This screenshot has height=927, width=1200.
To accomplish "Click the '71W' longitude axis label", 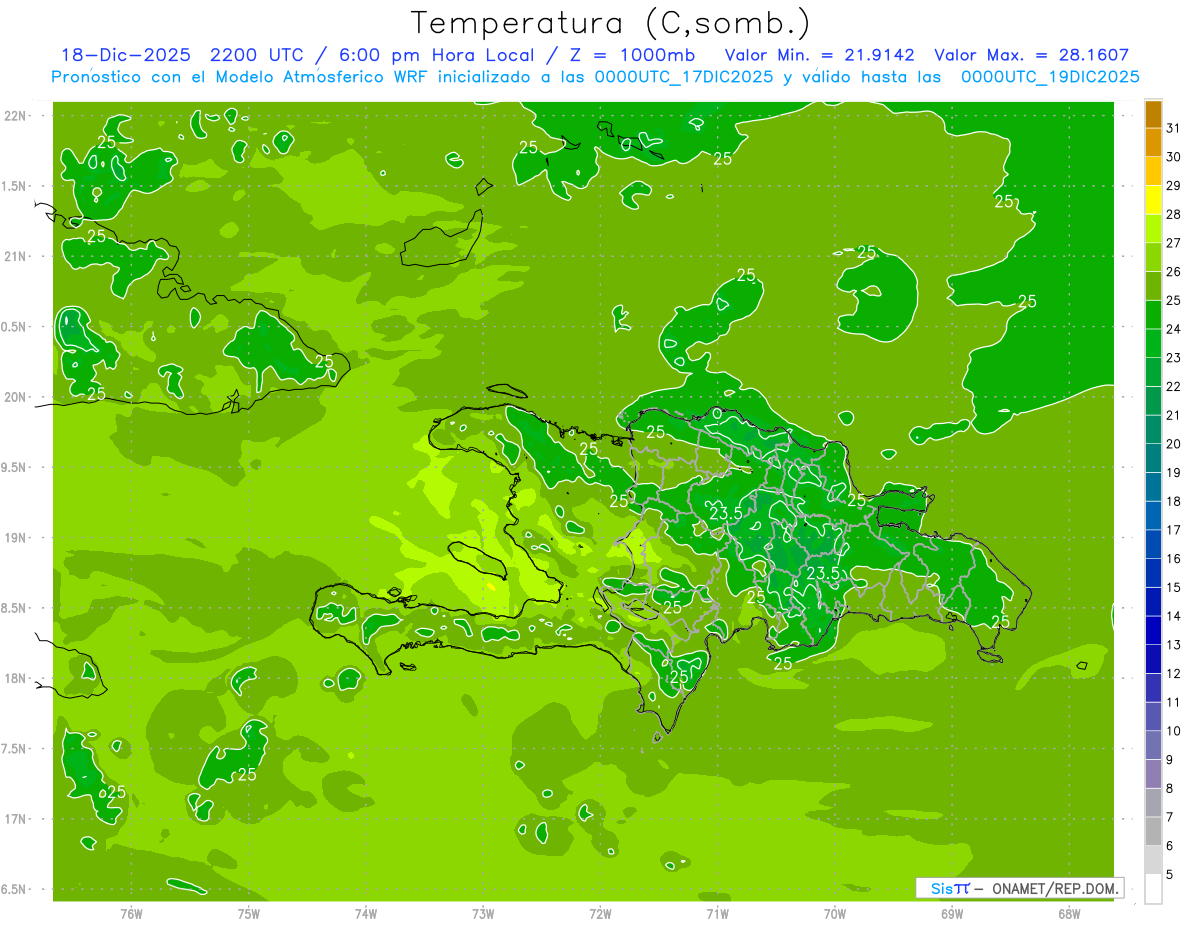I will 717,913.
